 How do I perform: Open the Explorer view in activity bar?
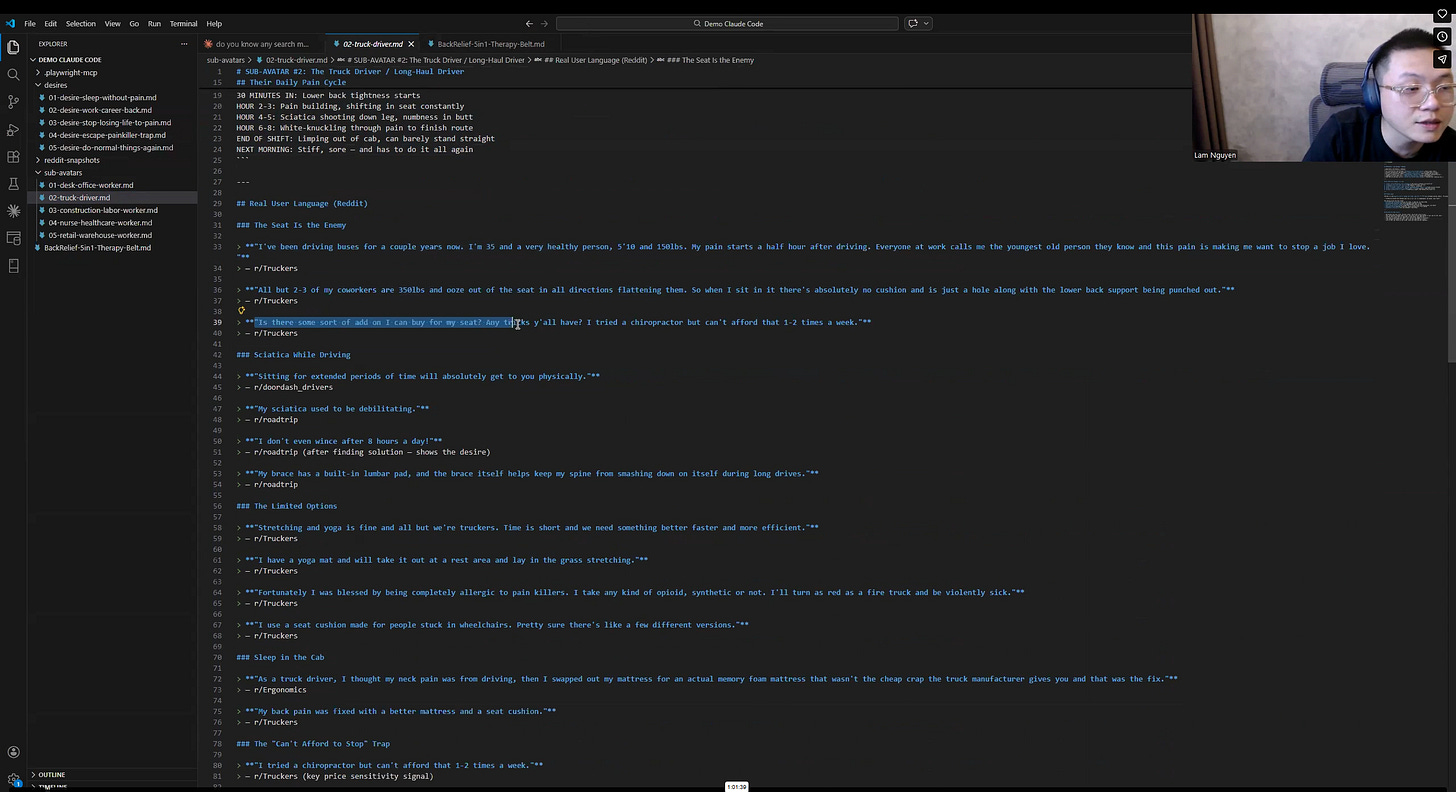click(x=13, y=47)
